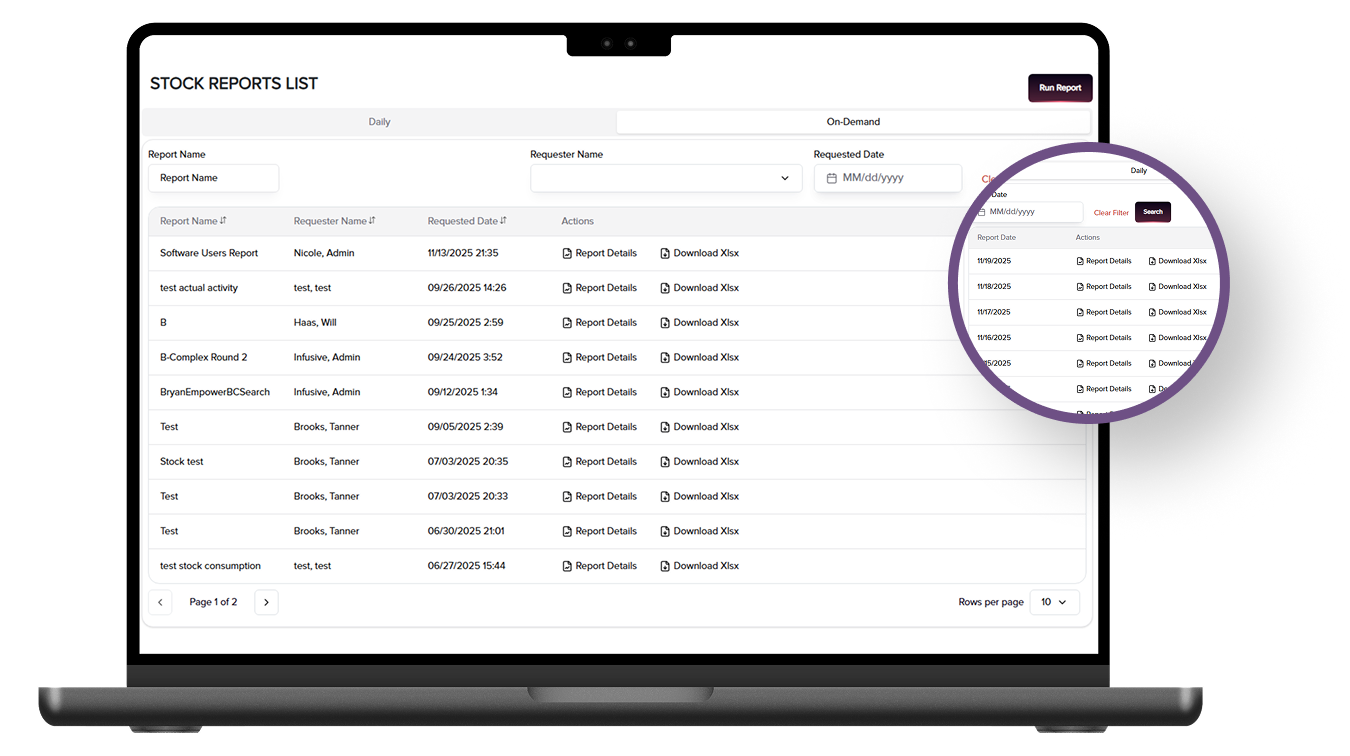Screen dimensions: 1350x756
Task: Click Report Details icon in 06/30/2025 21:01 row
Action: (567, 531)
